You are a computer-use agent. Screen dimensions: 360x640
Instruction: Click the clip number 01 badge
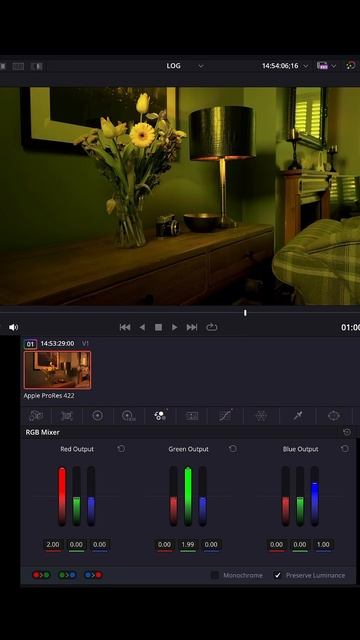30,344
